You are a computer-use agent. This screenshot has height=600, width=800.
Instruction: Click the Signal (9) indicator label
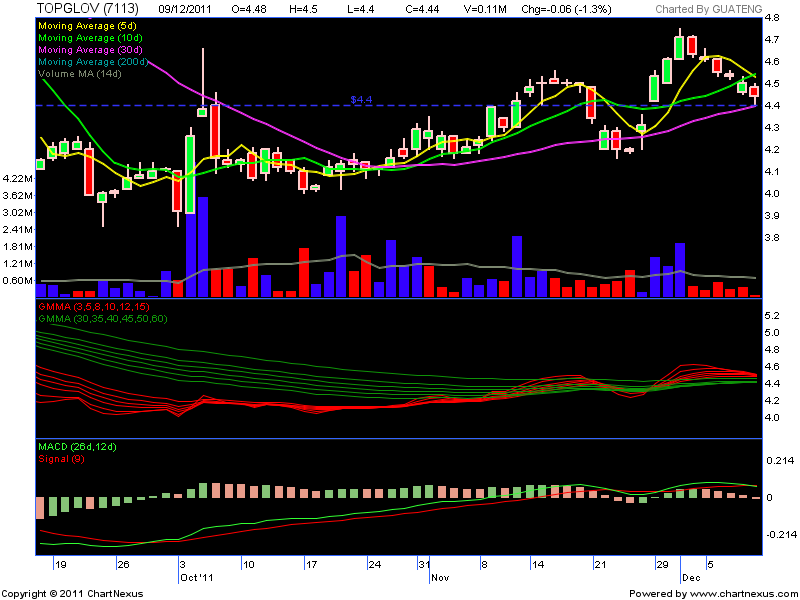62,456
